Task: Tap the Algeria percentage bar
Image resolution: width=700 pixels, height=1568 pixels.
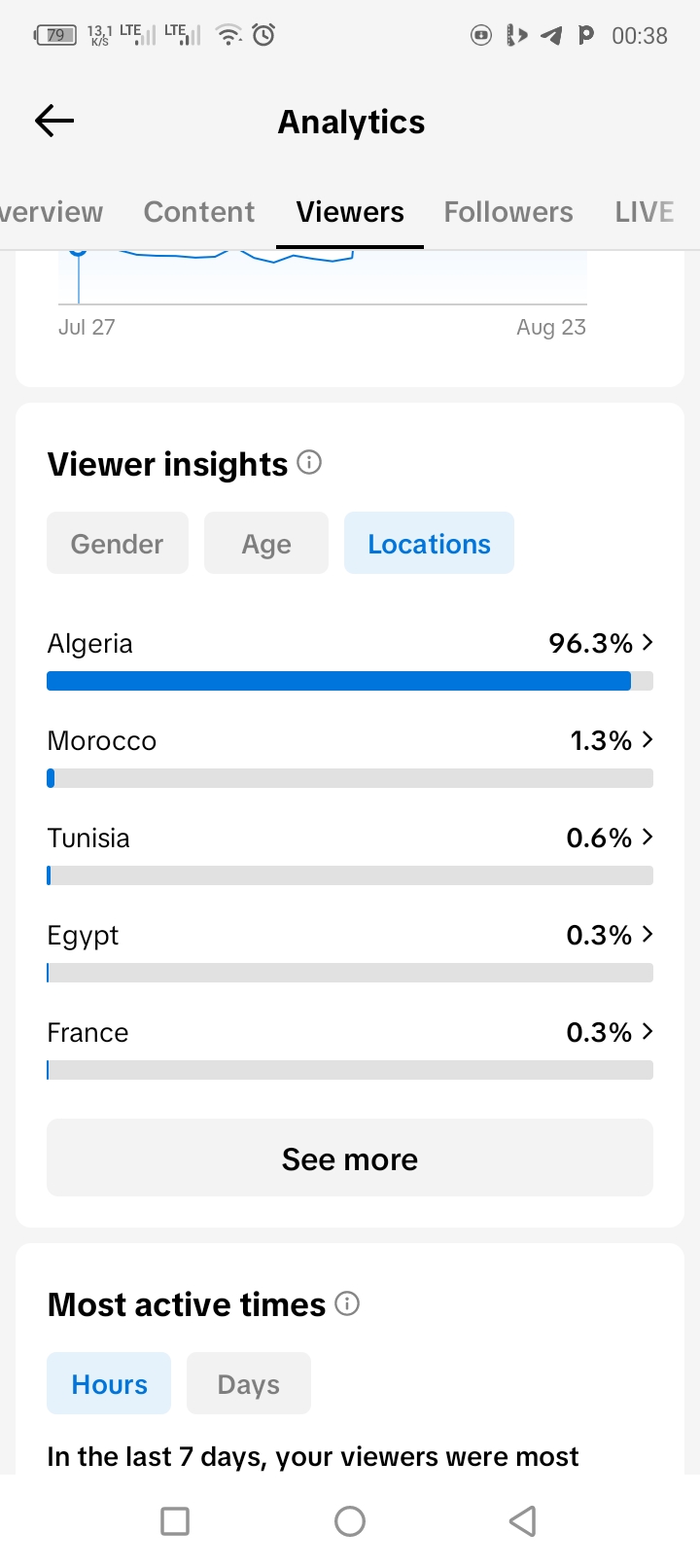Action: [x=350, y=681]
